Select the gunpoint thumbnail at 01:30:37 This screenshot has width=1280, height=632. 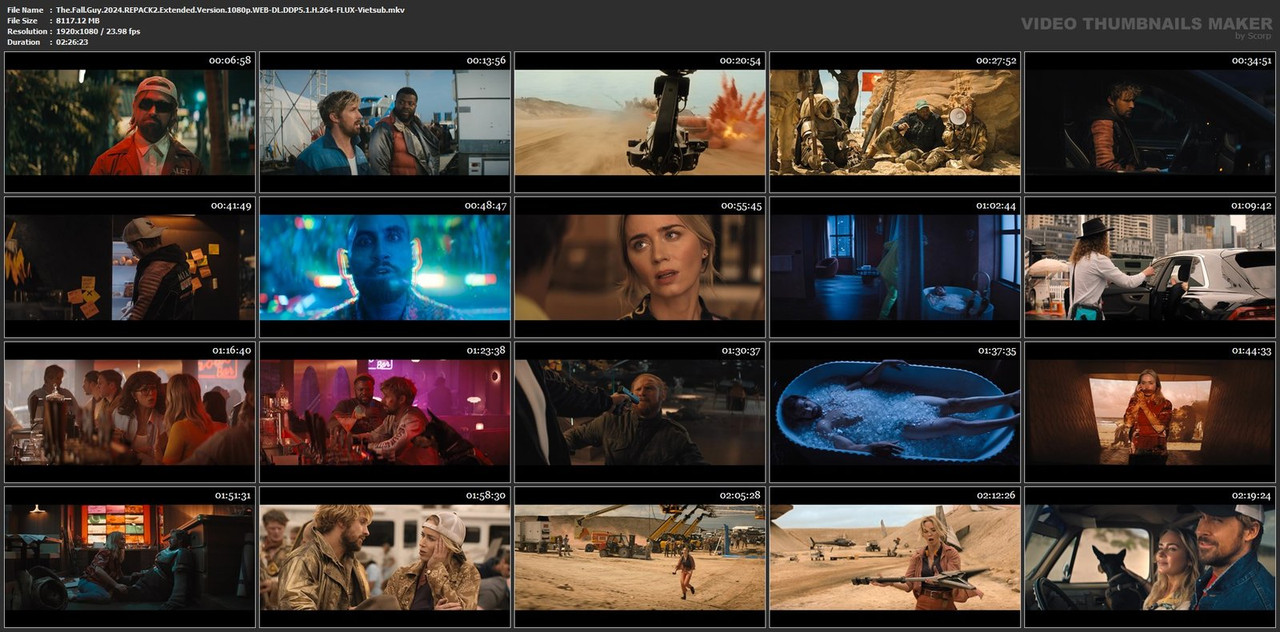tap(640, 411)
